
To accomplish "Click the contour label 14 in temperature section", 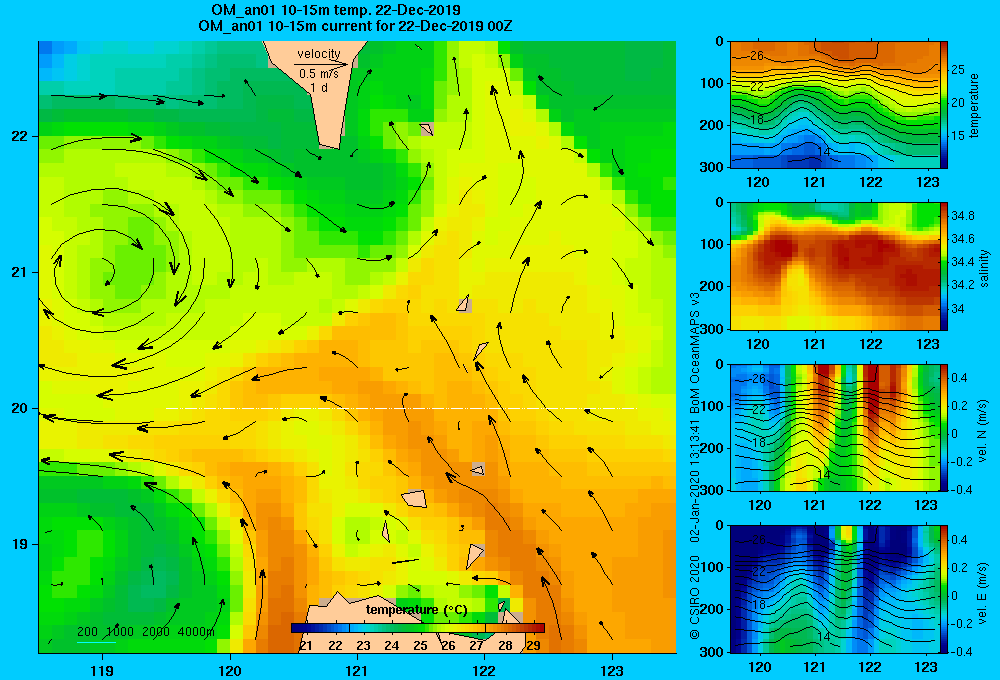I will 823,152.
